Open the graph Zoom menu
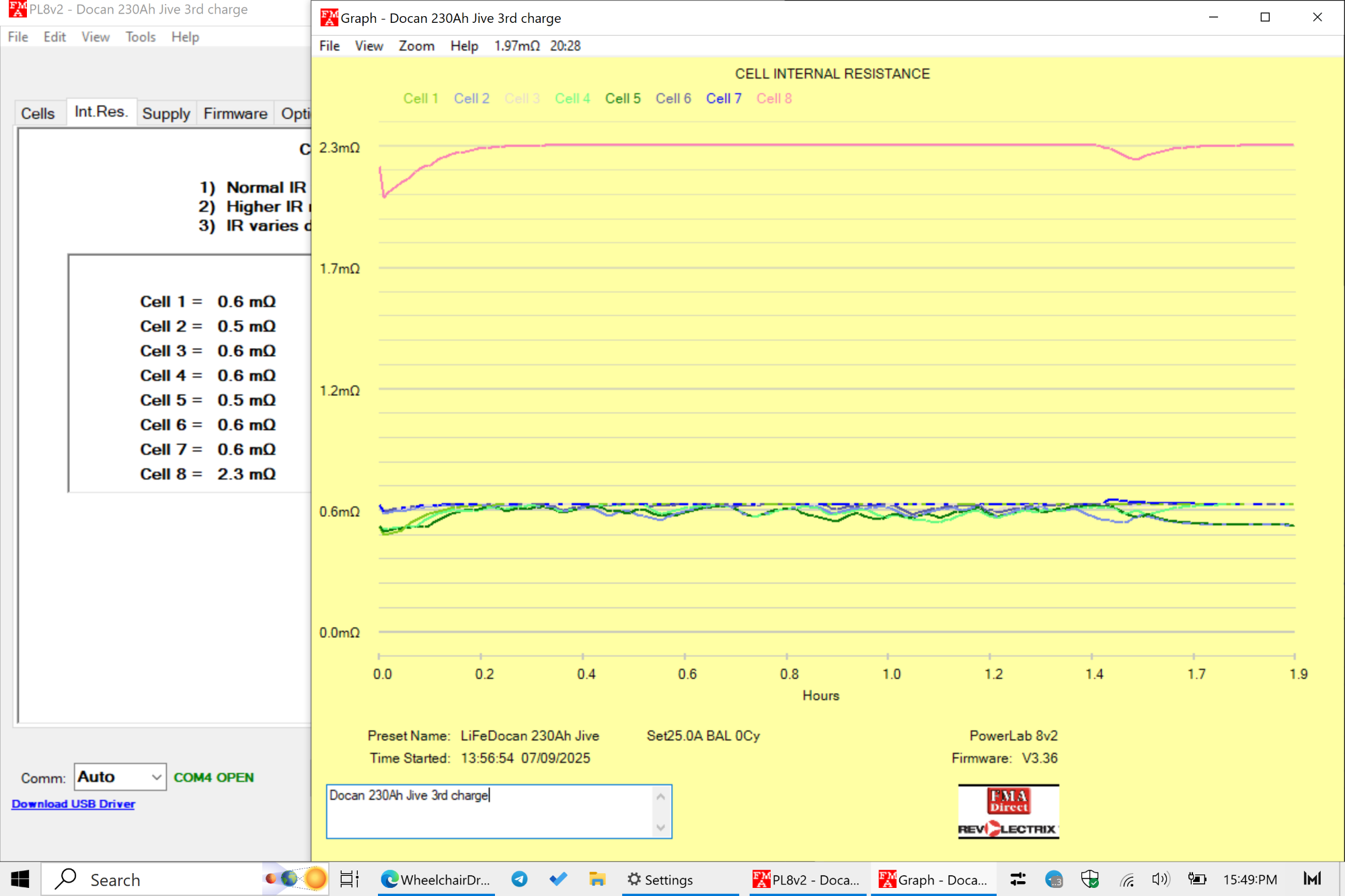 click(416, 46)
